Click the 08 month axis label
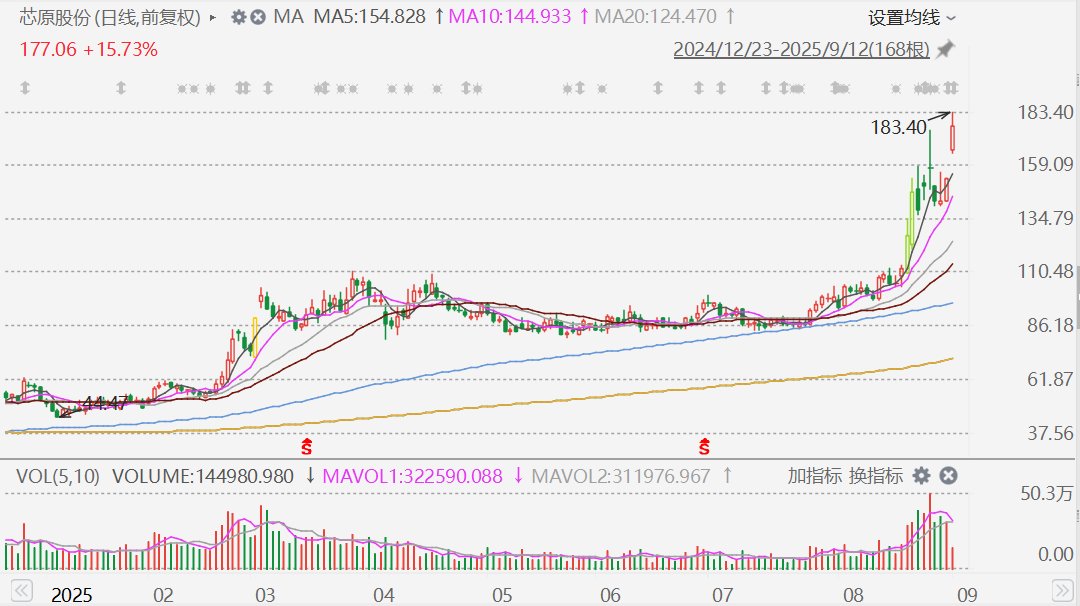 click(853, 595)
